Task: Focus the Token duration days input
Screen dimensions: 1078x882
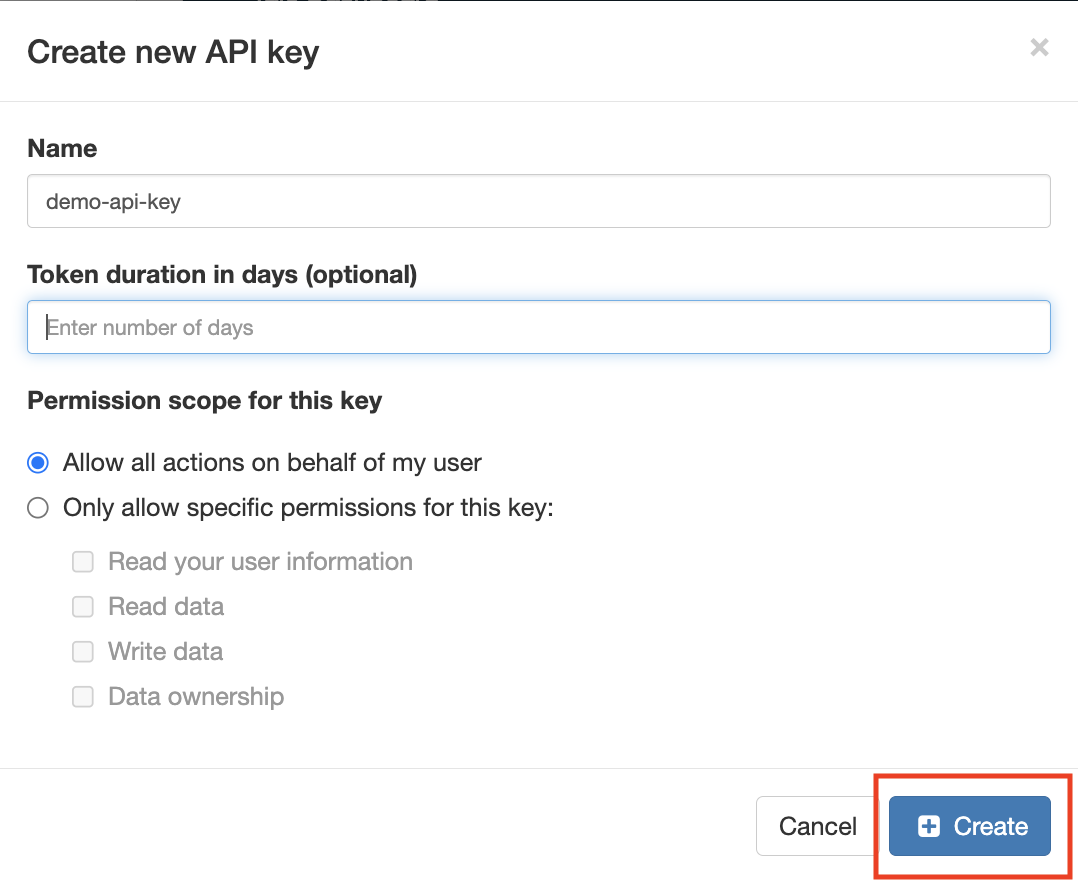Action: pyautogui.click(x=538, y=327)
